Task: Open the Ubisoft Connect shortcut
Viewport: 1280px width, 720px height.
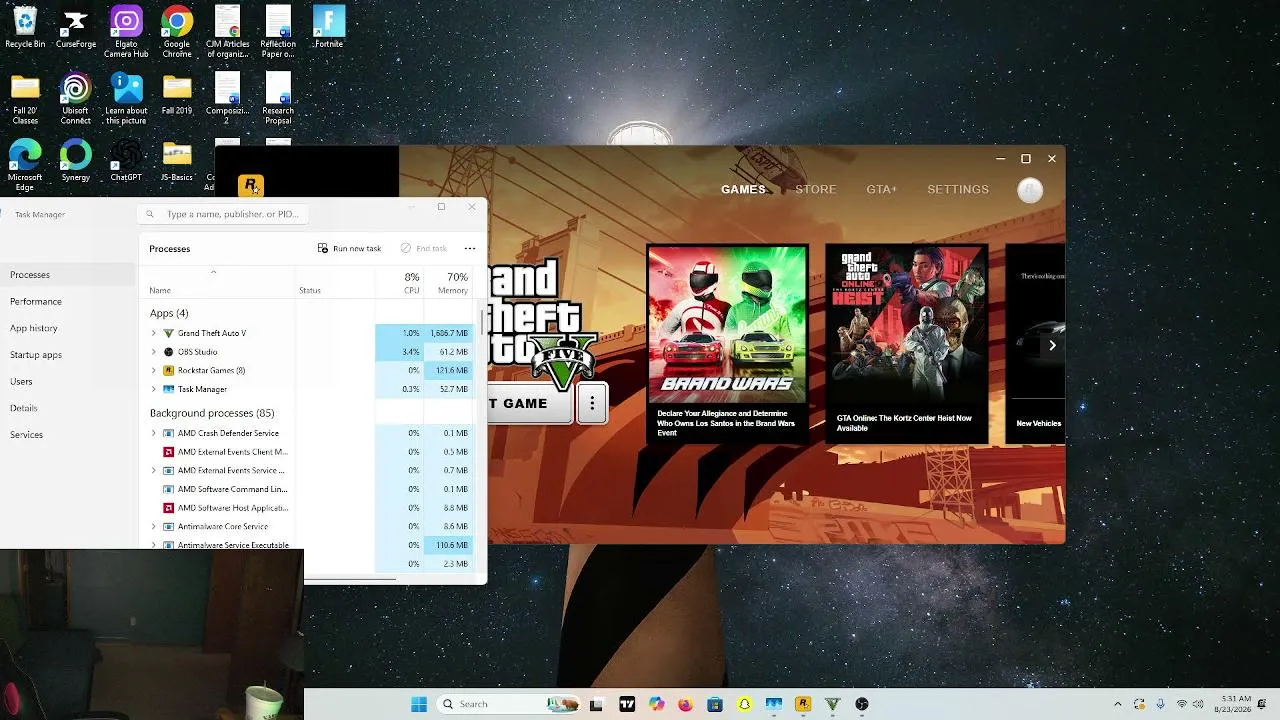Action: pos(76,99)
